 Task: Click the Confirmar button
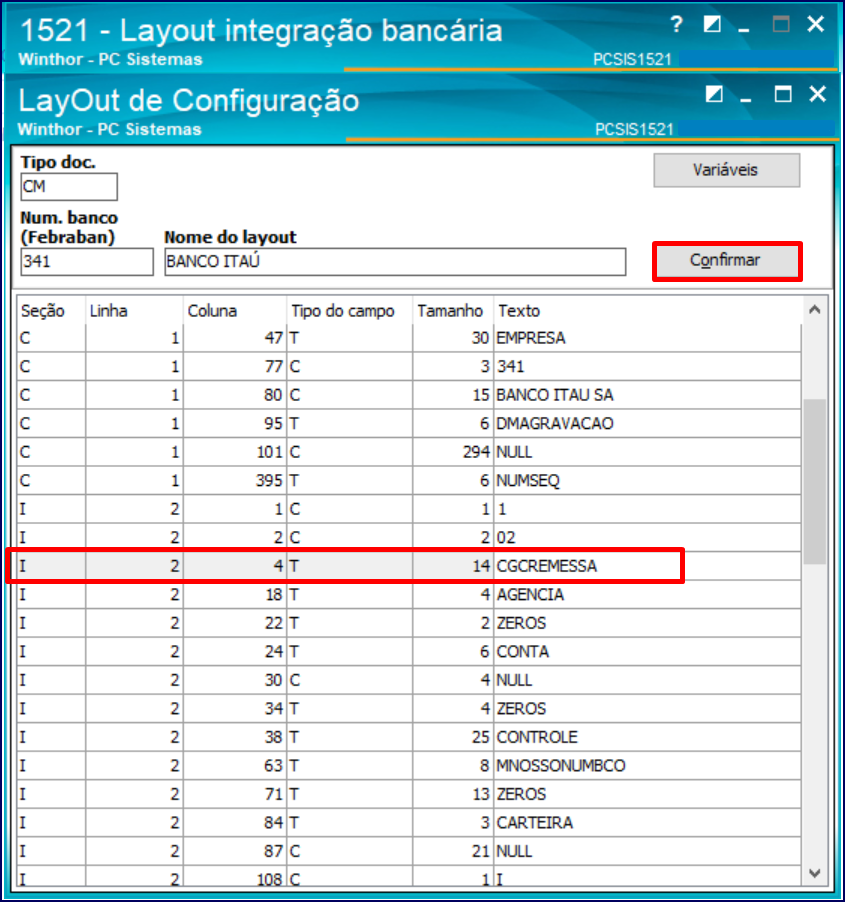click(727, 261)
